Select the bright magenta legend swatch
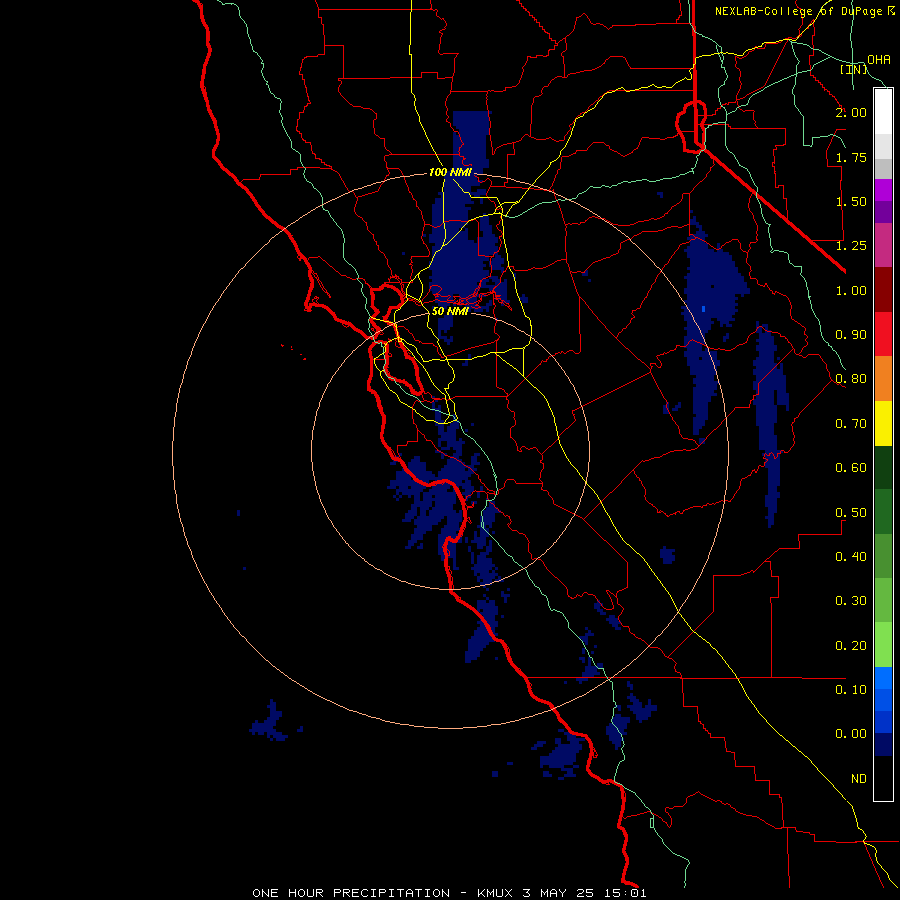900x900 pixels. pos(883,190)
